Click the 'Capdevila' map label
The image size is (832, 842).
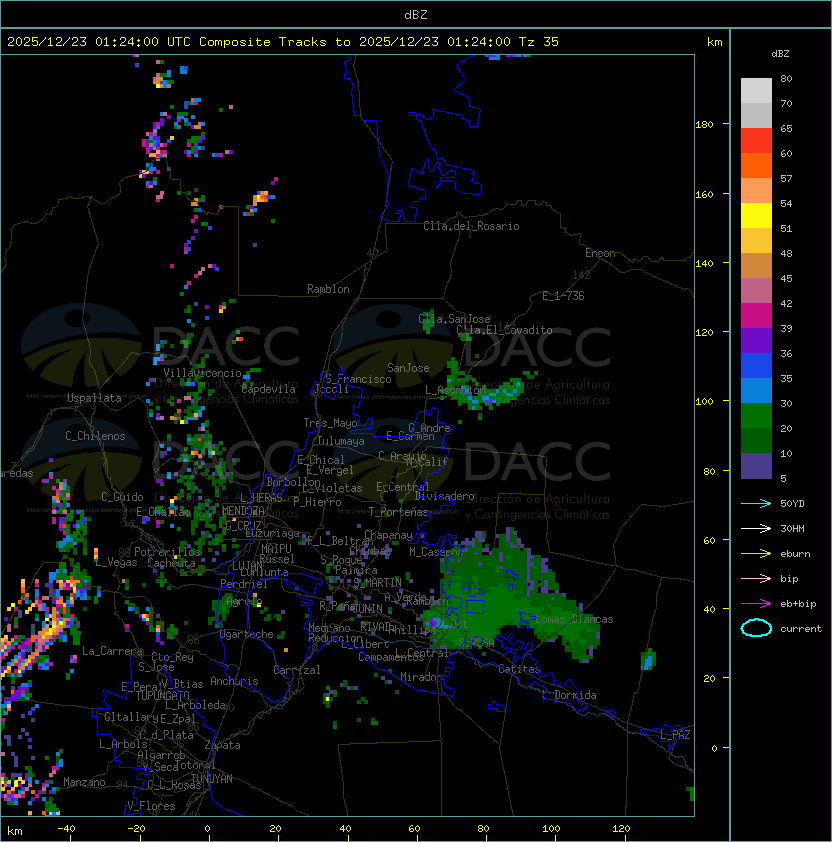click(x=269, y=389)
